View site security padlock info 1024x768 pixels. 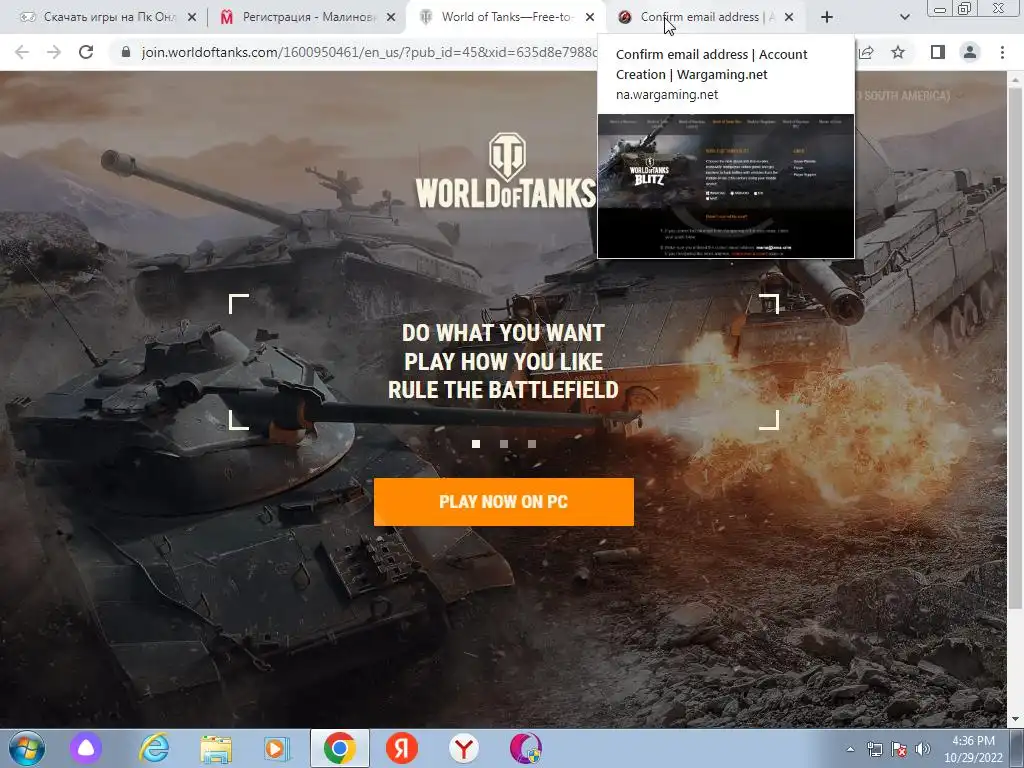[126, 52]
